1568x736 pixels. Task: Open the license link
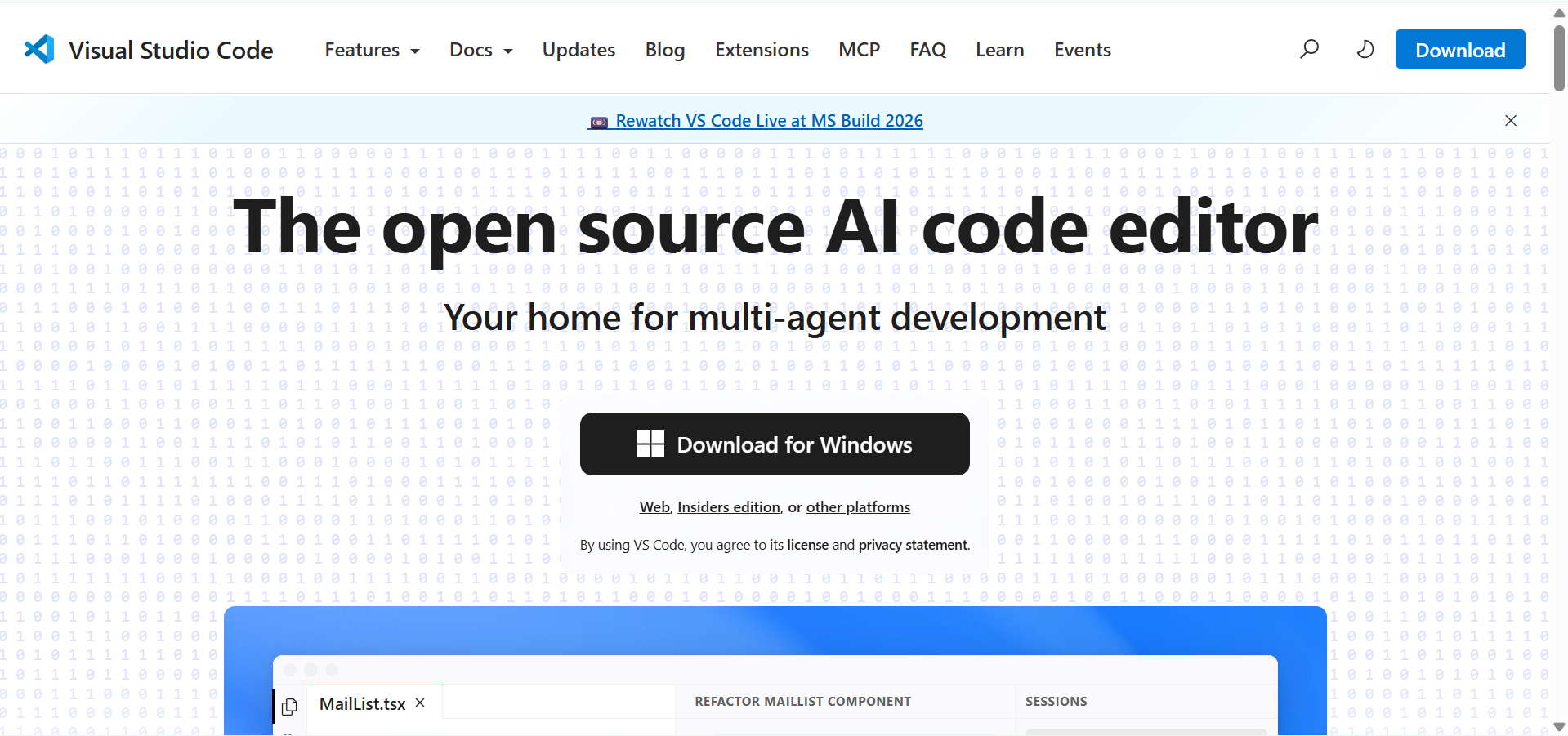(x=807, y=545)
